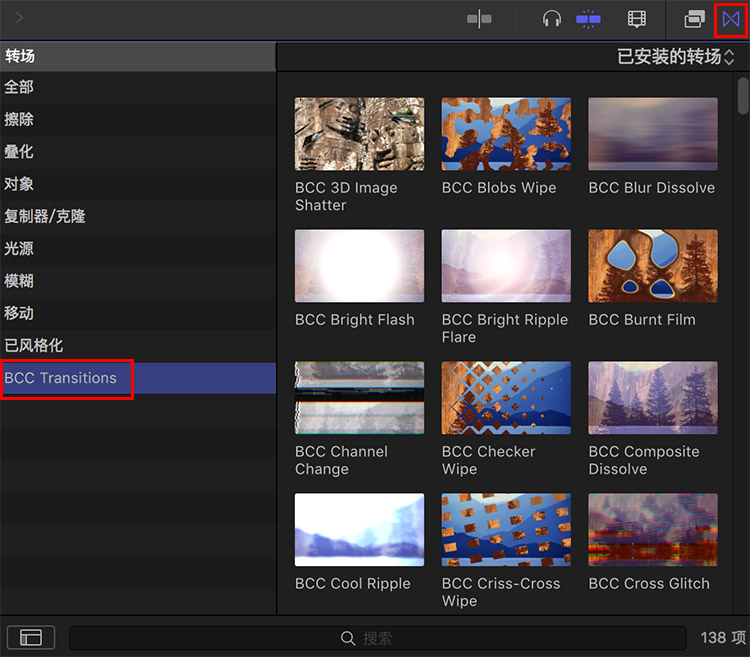Toggle audio skimming headphones icon
This screenshot has width=750, height=657.
pyautogui.click(x=551, y=20)
